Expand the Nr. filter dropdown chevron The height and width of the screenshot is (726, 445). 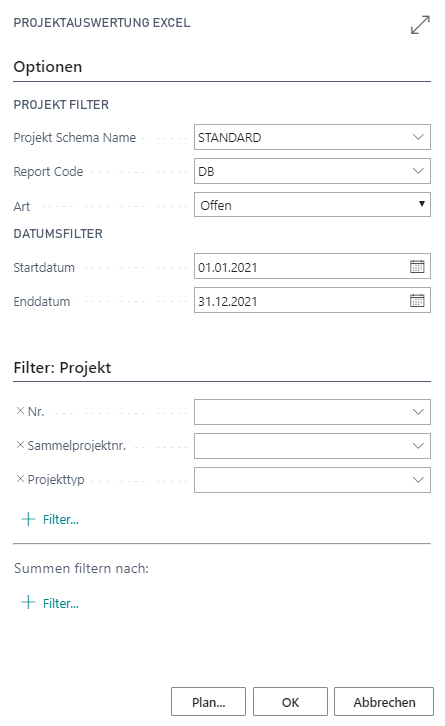[418, 412]
